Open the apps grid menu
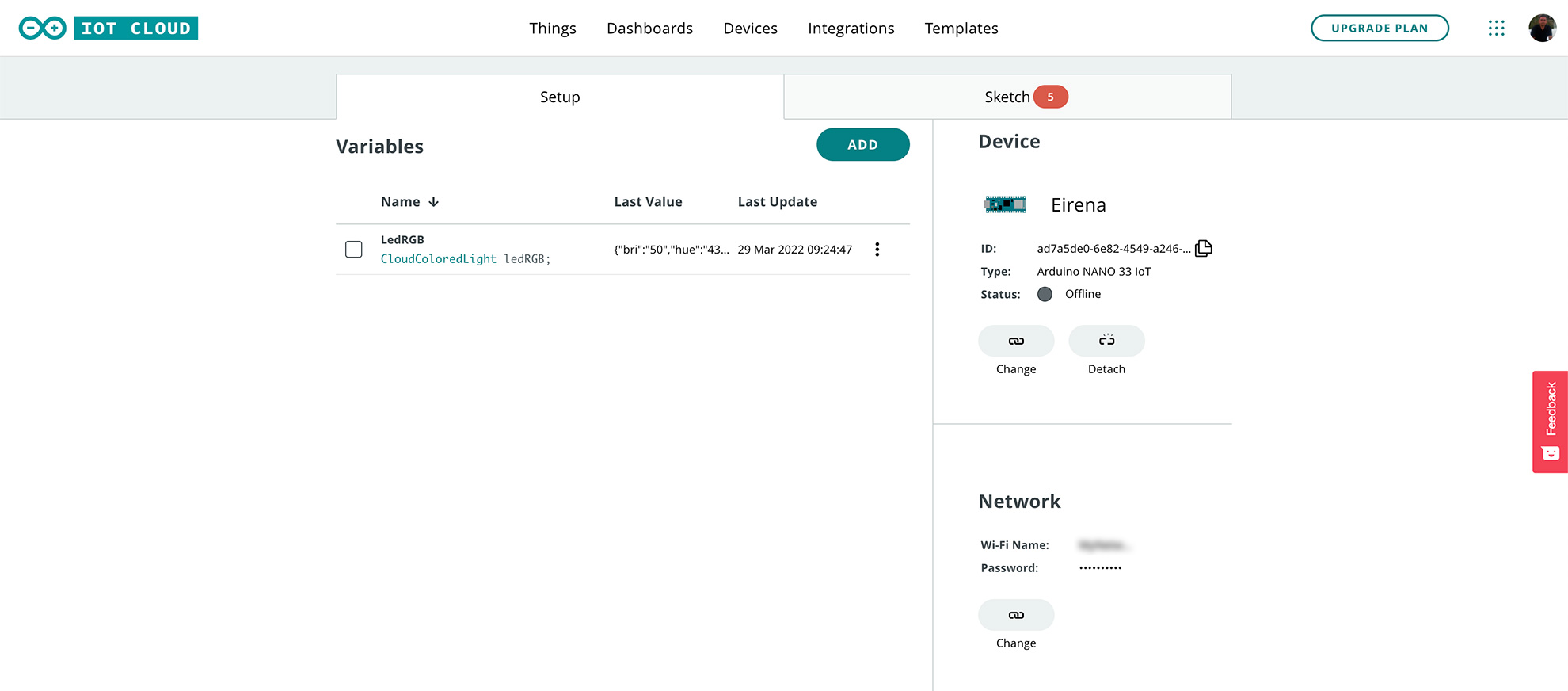 pos(1496,29)
